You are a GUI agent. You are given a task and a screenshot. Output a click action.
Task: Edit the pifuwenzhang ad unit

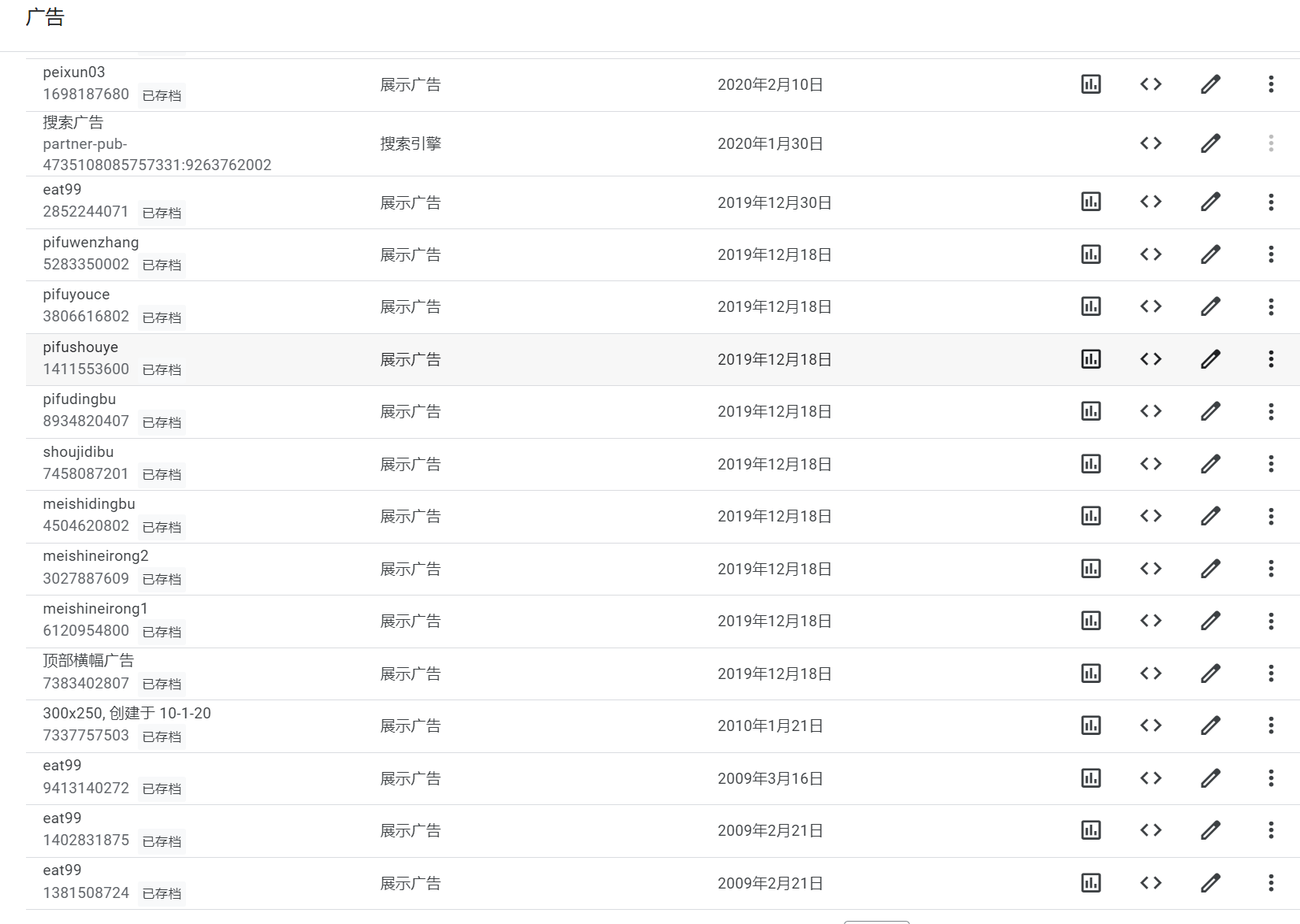pyautogui.click(x=1210, y=254)
